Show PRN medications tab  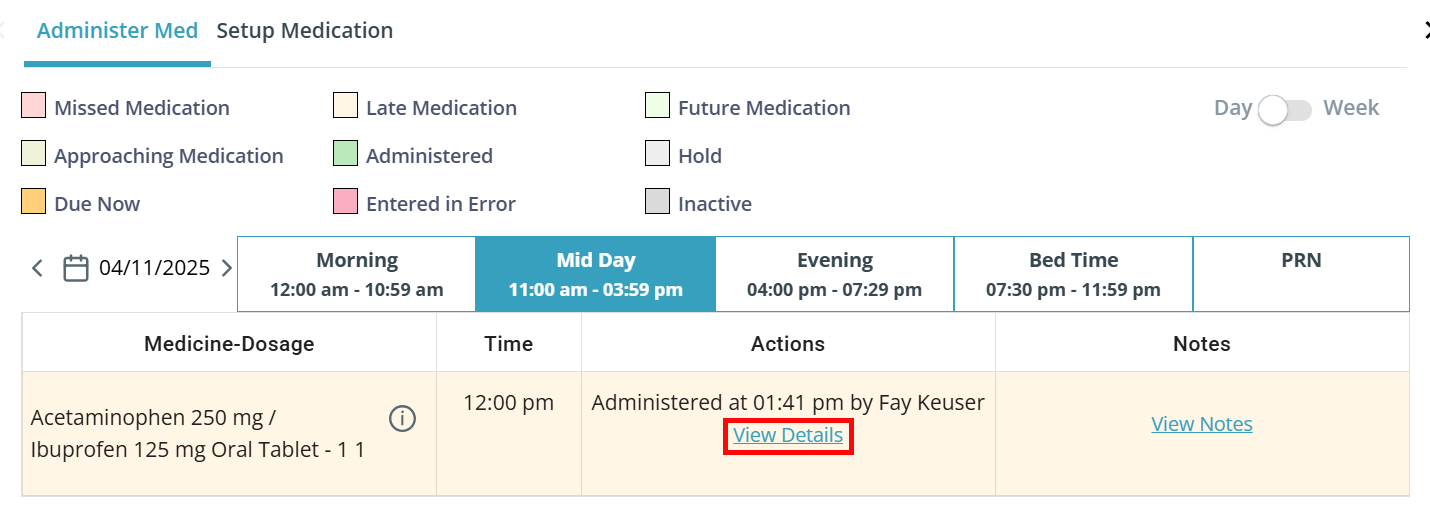[x=1301, y=274]
